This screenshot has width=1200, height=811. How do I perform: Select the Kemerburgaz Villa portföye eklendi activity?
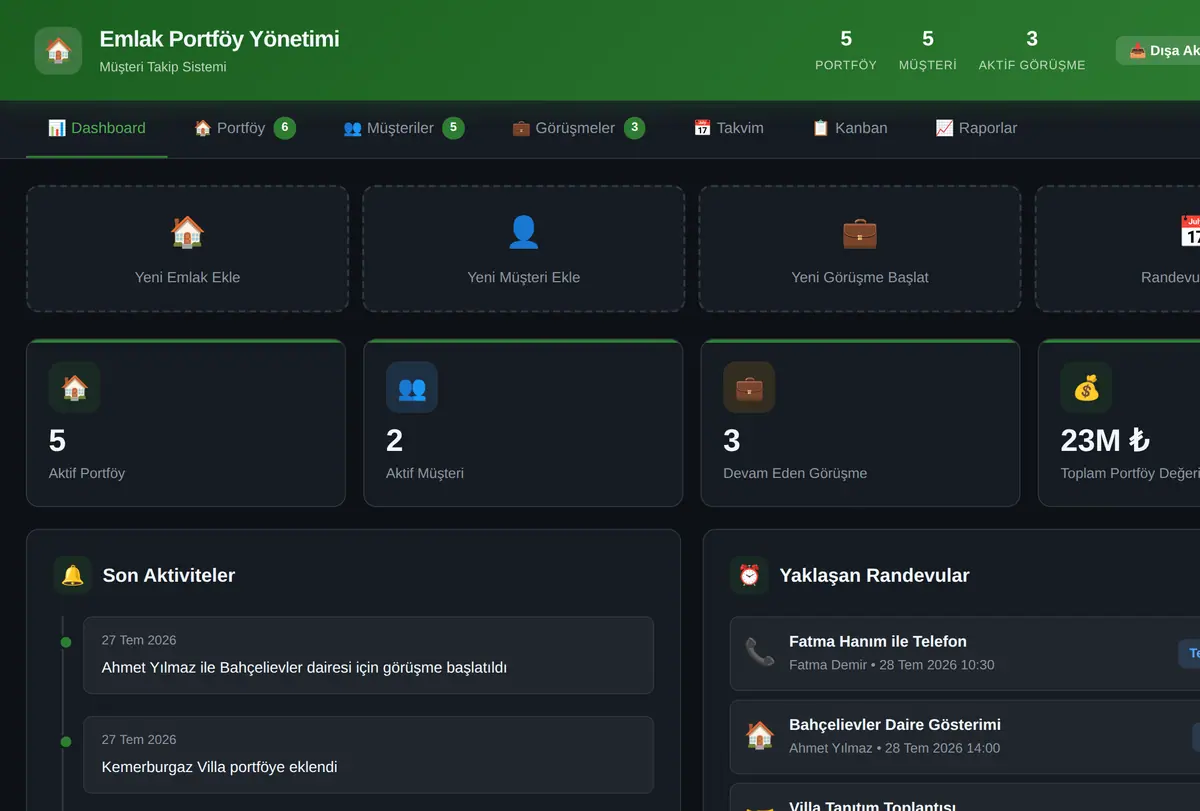[x=368, y=755]
